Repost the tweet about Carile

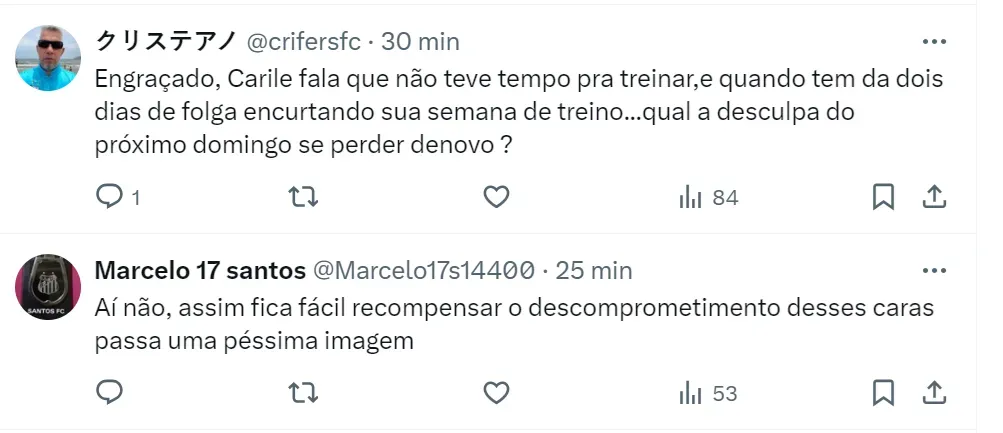[x=302, y=197]
